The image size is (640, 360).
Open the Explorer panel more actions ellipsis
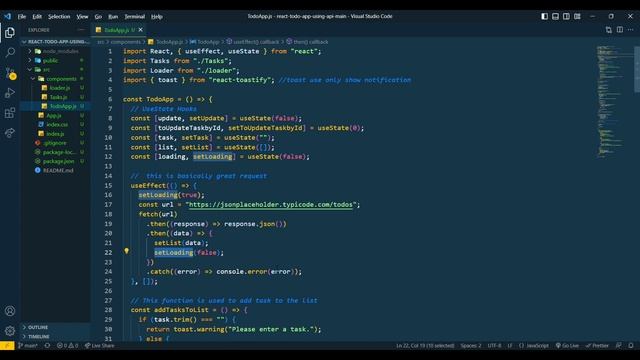[x=81, y=30]
